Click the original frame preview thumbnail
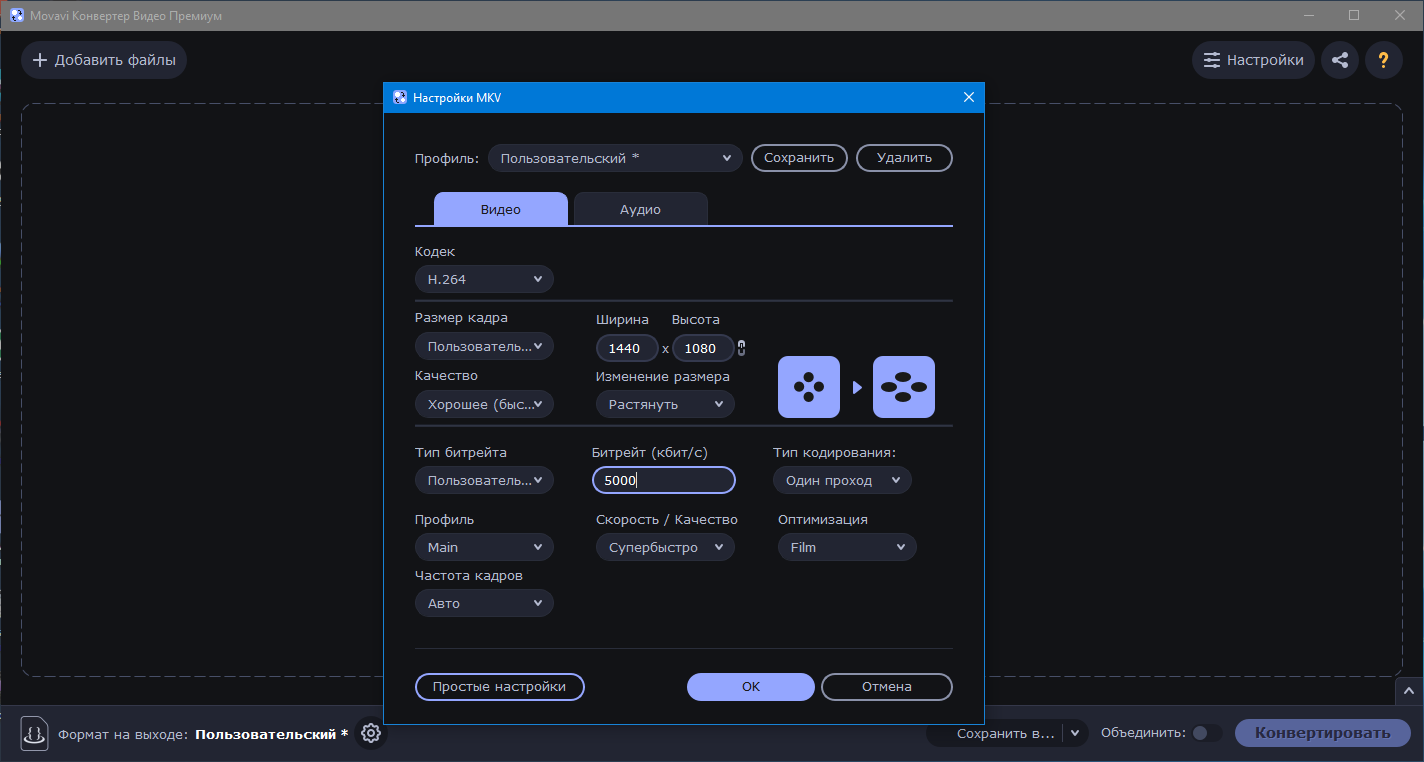 pos(809,387)
